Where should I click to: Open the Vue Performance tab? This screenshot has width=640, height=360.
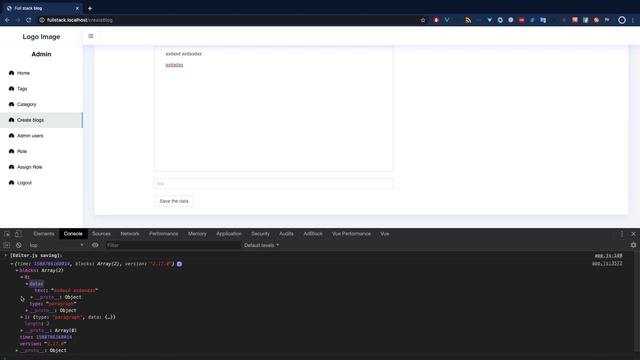point(351,234)
